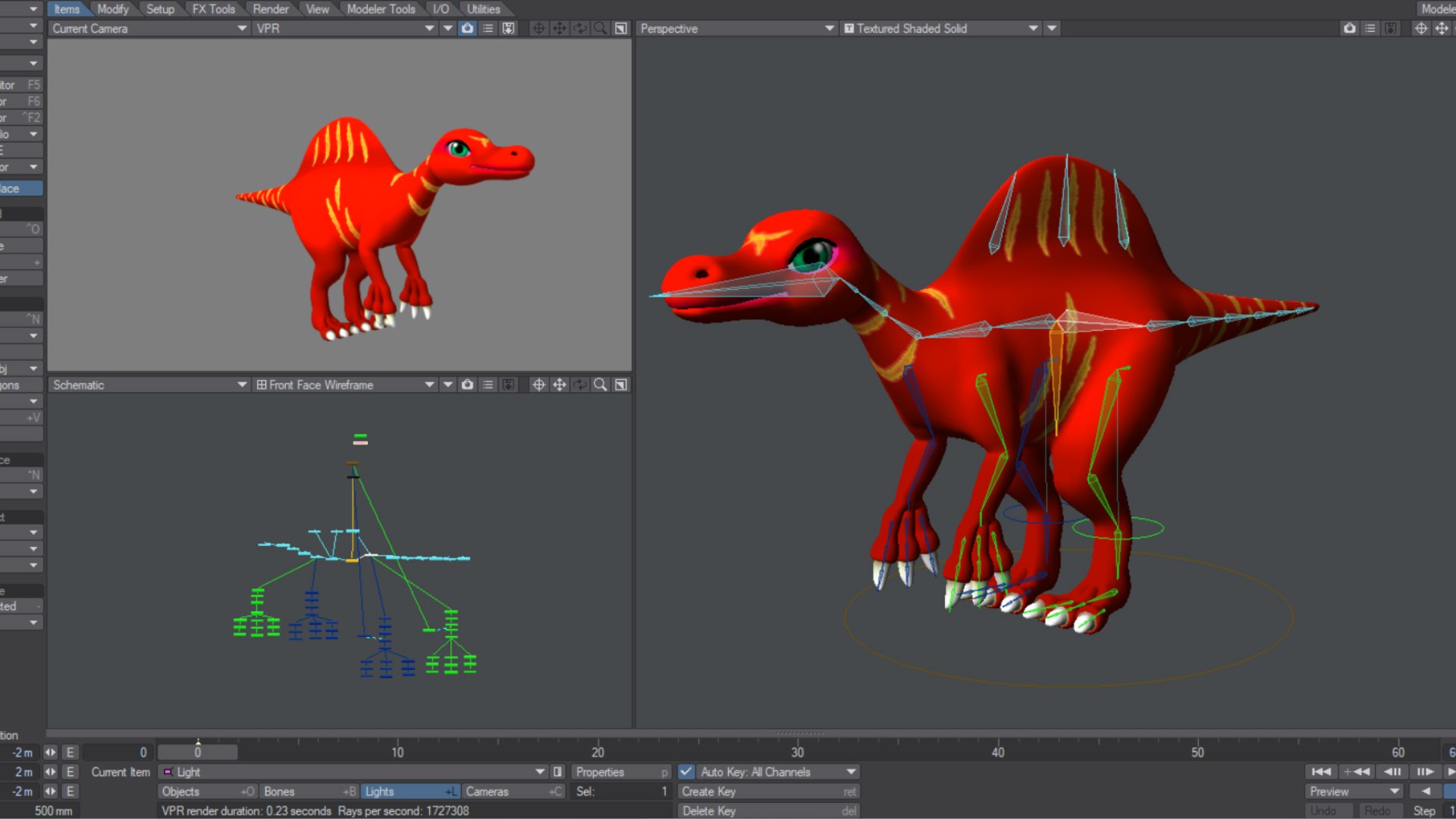The width and height of the screenshot is (1456, 819).
Task: Click play reverse arrow button
Action: (x=1426, y=791)
